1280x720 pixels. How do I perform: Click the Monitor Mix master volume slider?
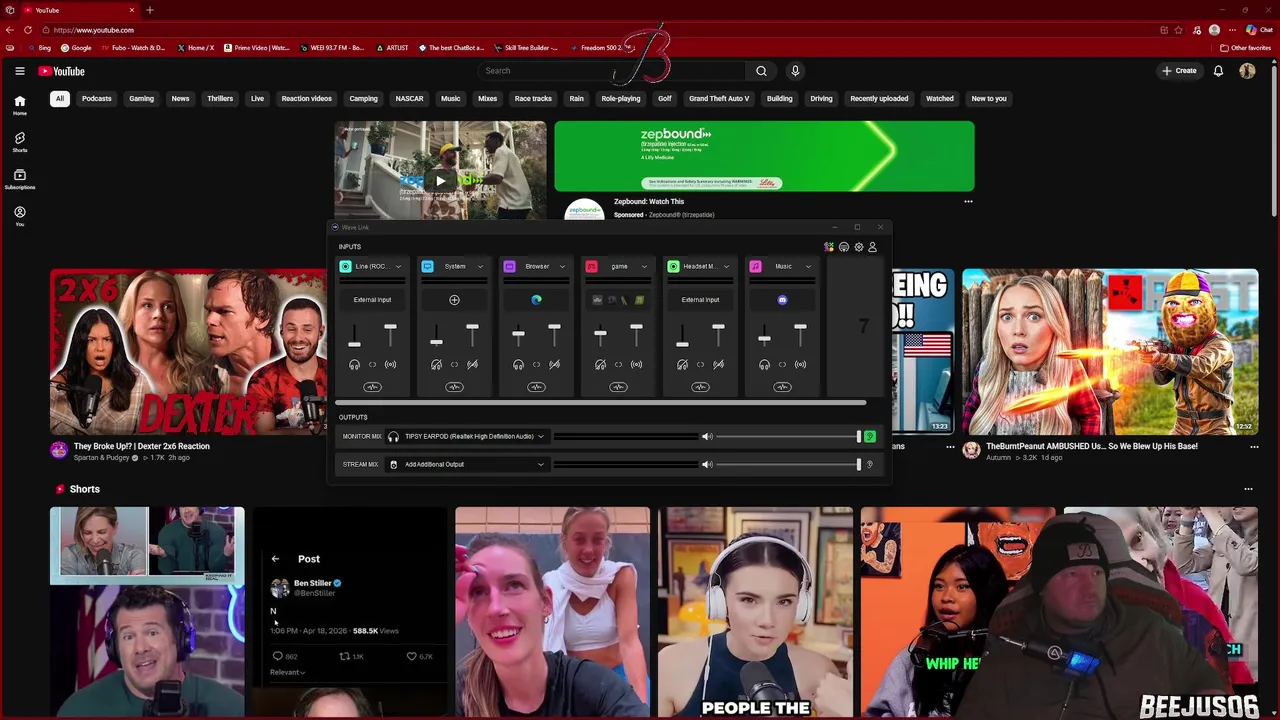(788, 437)
